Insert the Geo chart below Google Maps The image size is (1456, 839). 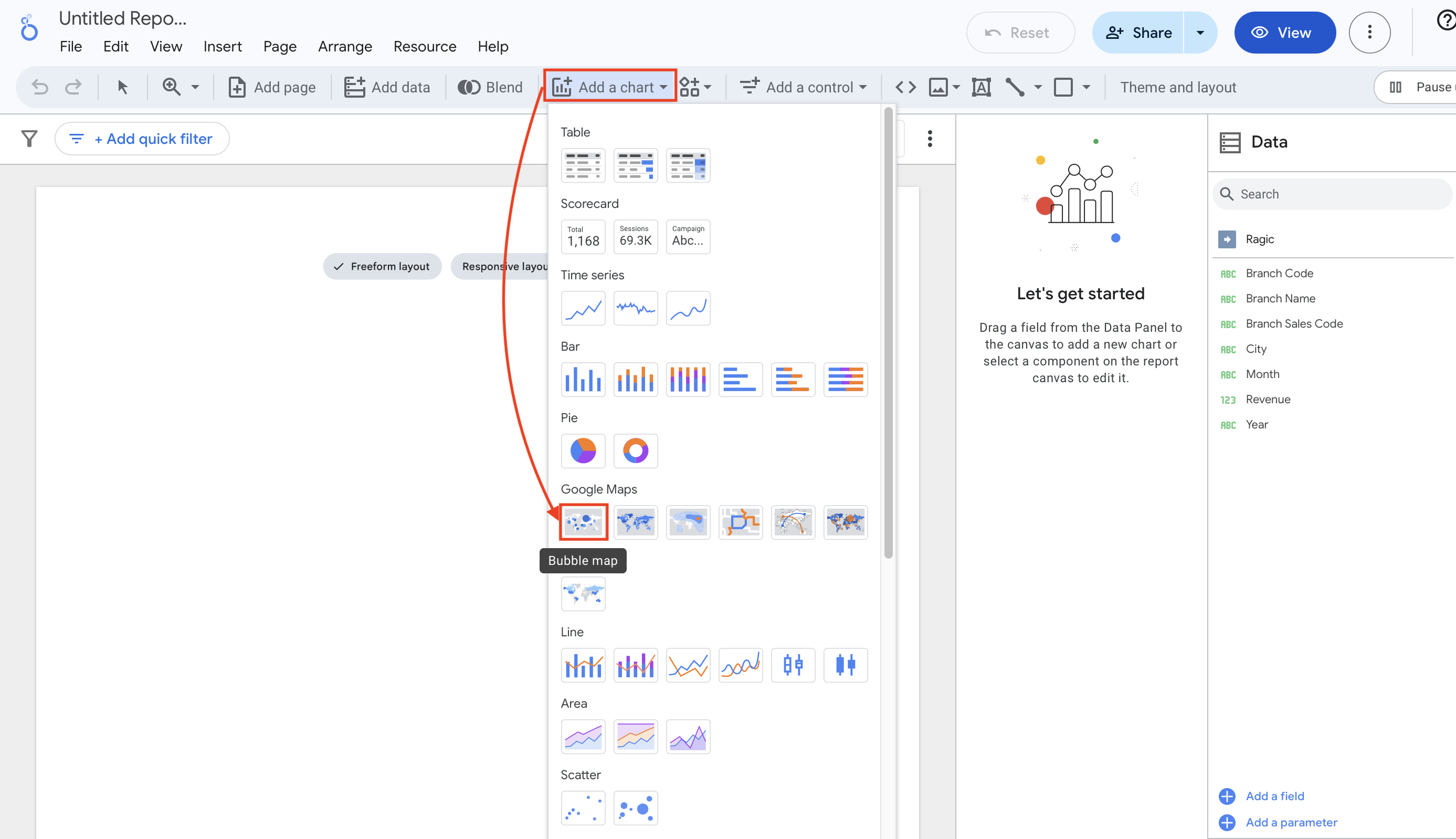coord(583,593)
